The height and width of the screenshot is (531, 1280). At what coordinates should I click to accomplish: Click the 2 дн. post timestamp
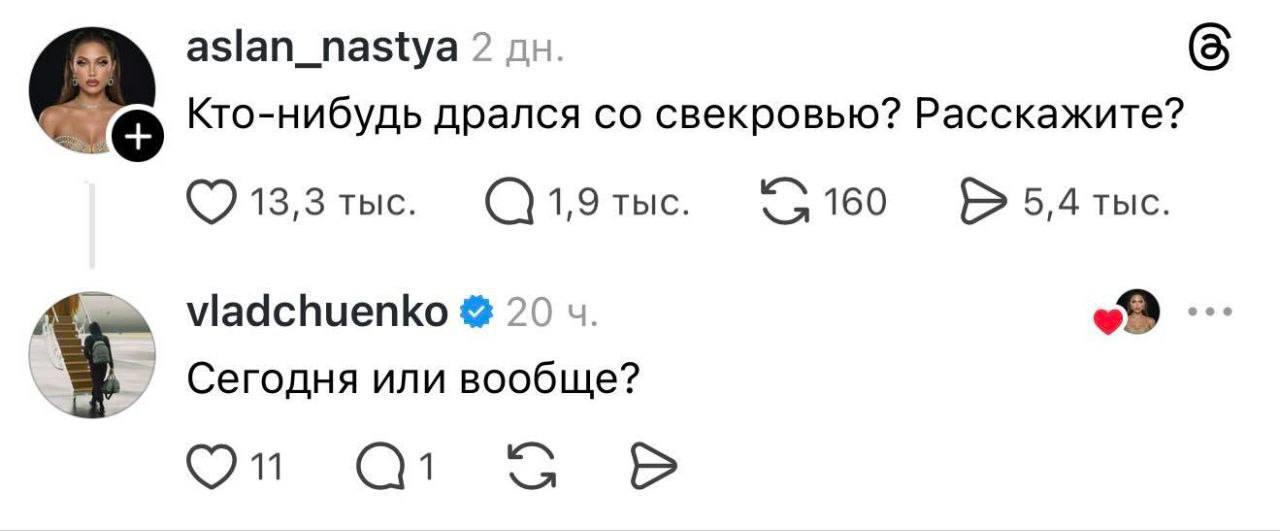click(518, 48)
